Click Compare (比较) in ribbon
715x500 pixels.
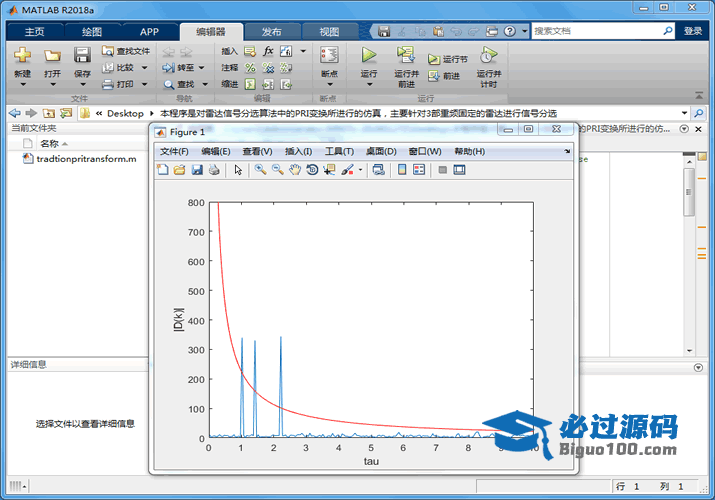pos(119,67)
